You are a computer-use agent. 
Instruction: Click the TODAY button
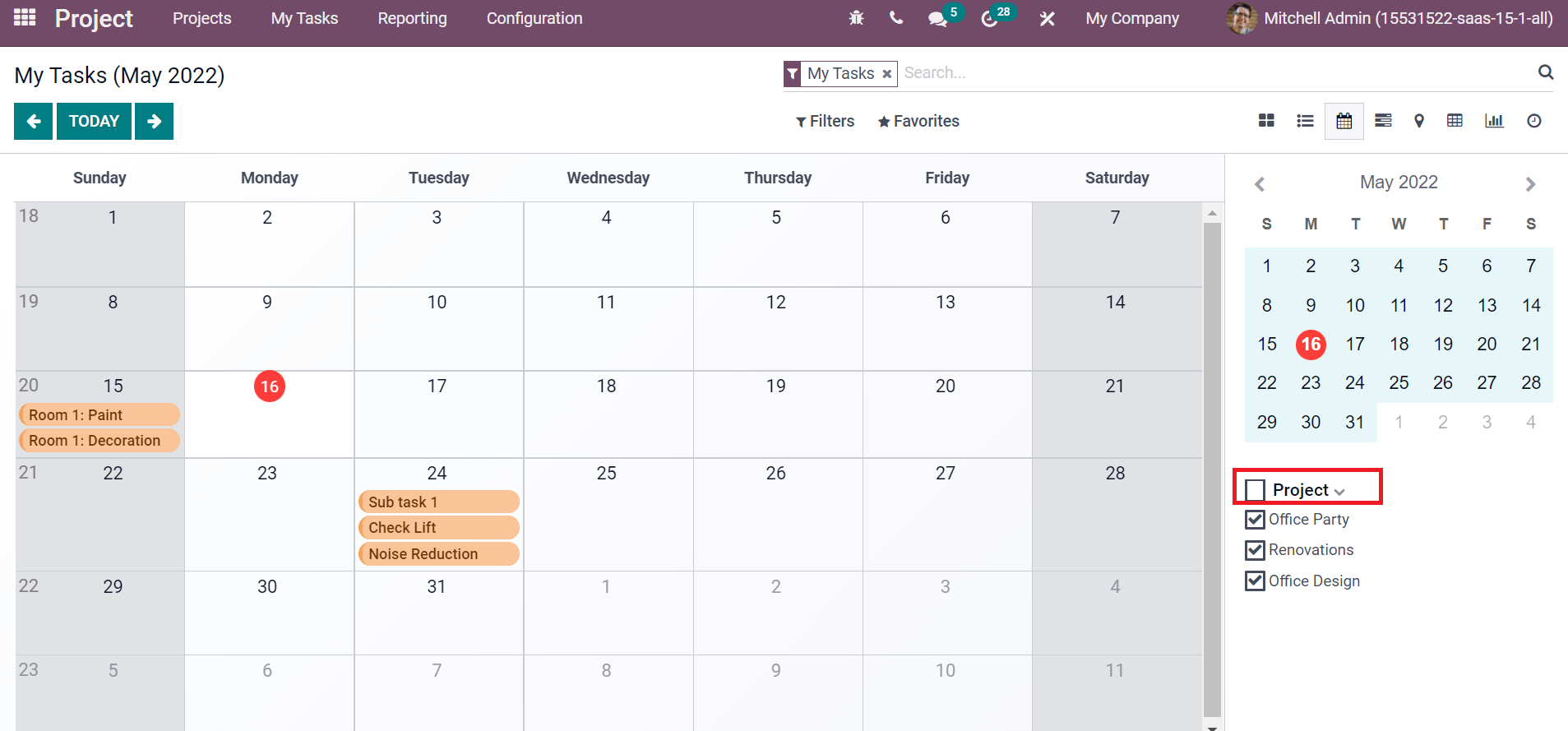[94, 121]
